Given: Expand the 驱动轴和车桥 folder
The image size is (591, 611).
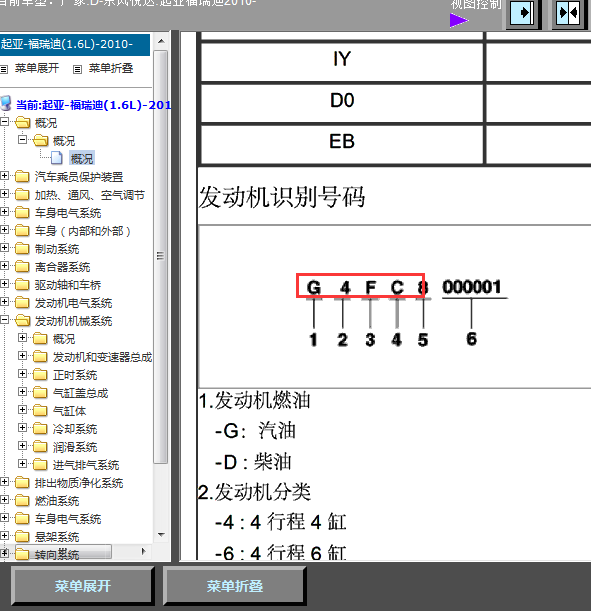Looking at the screenshot, I should pyautogui.click(x=4, y=284).
